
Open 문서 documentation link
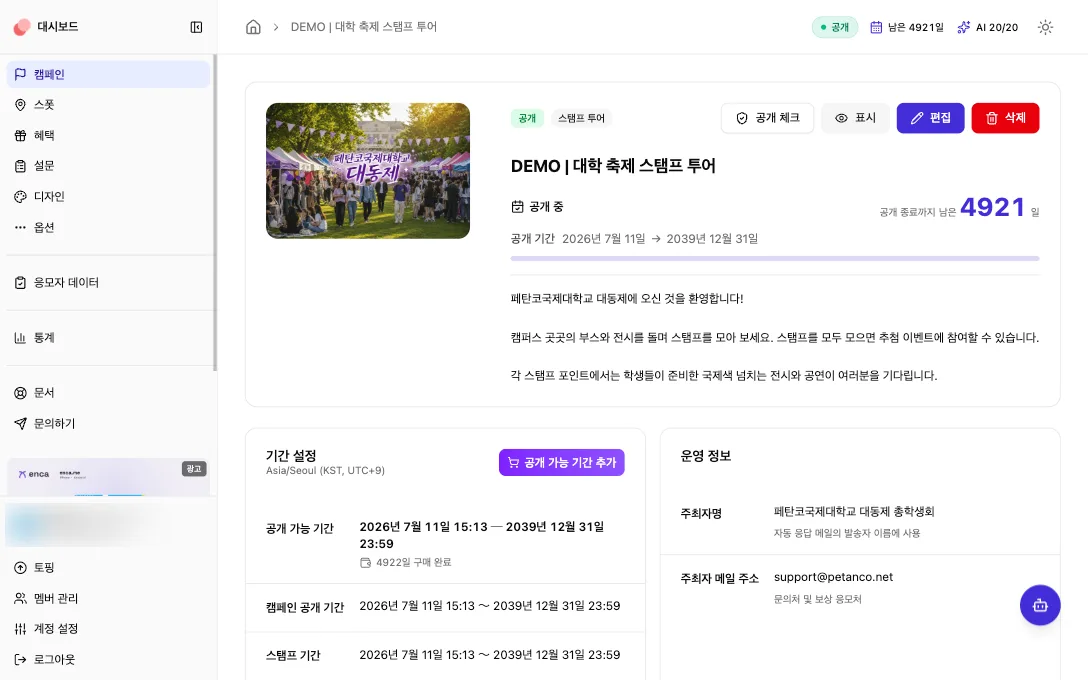click(108, 393)
